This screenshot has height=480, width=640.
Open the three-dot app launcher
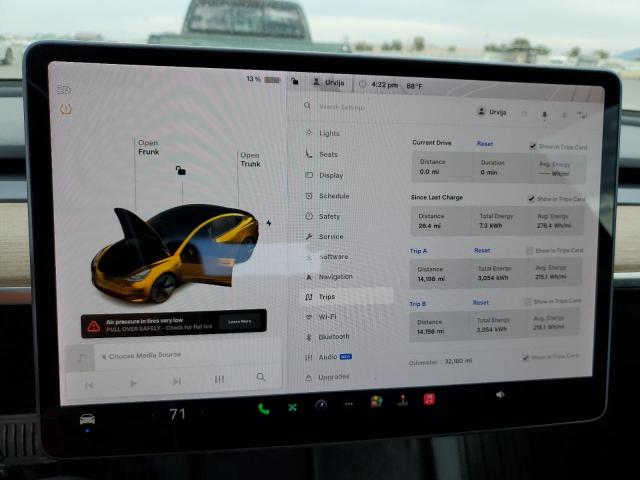click(x=349, y=404)
